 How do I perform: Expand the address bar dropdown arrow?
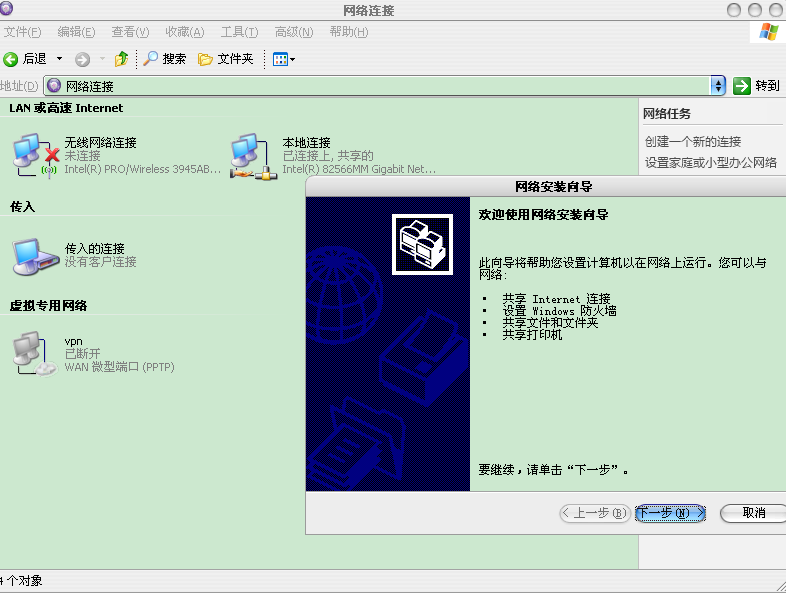pyautogui.click(x=718, y=86)
